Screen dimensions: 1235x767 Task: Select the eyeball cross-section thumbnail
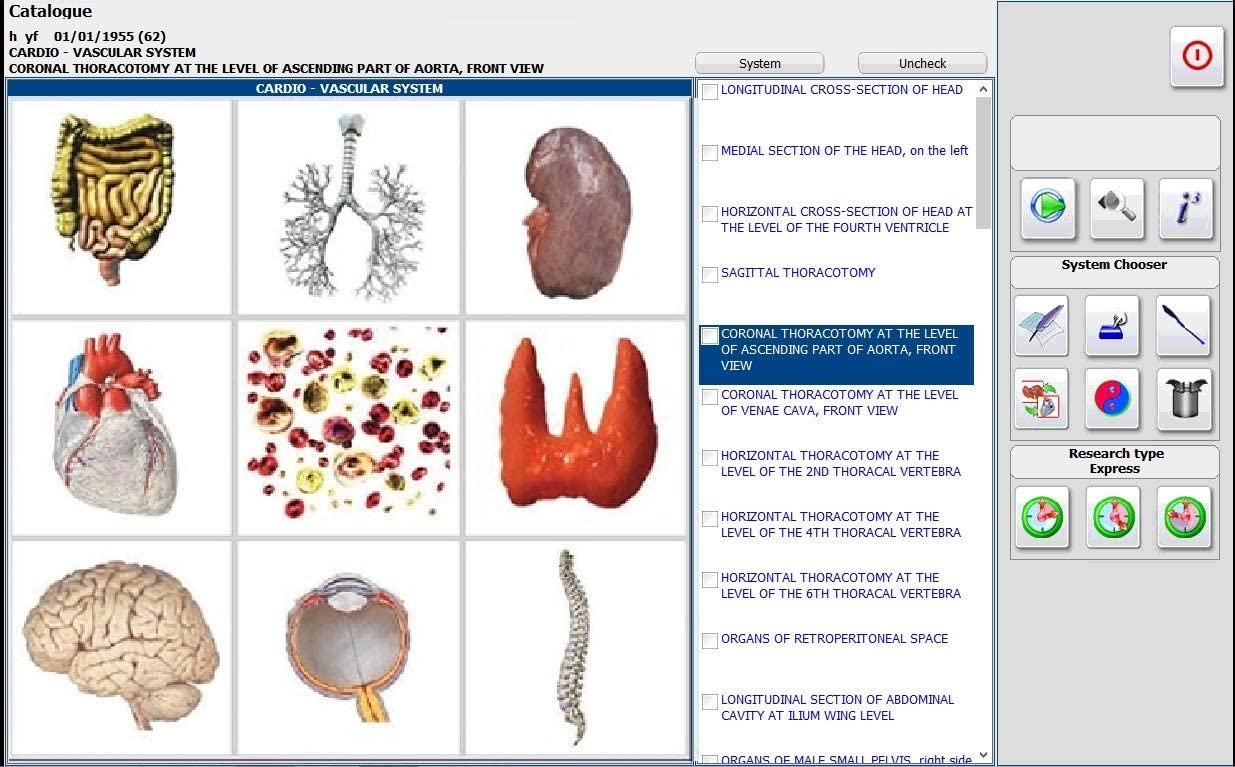pos(348,648)
